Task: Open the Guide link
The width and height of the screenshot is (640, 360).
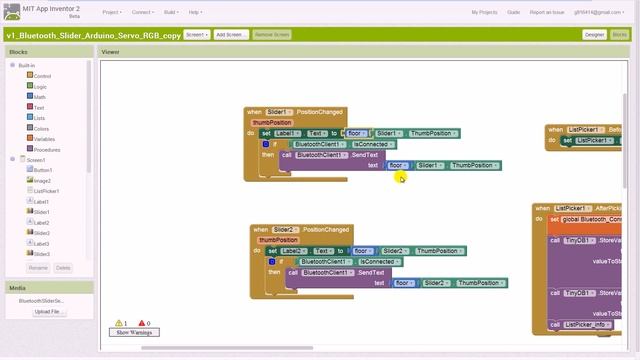Action: (x=513, y=12)
